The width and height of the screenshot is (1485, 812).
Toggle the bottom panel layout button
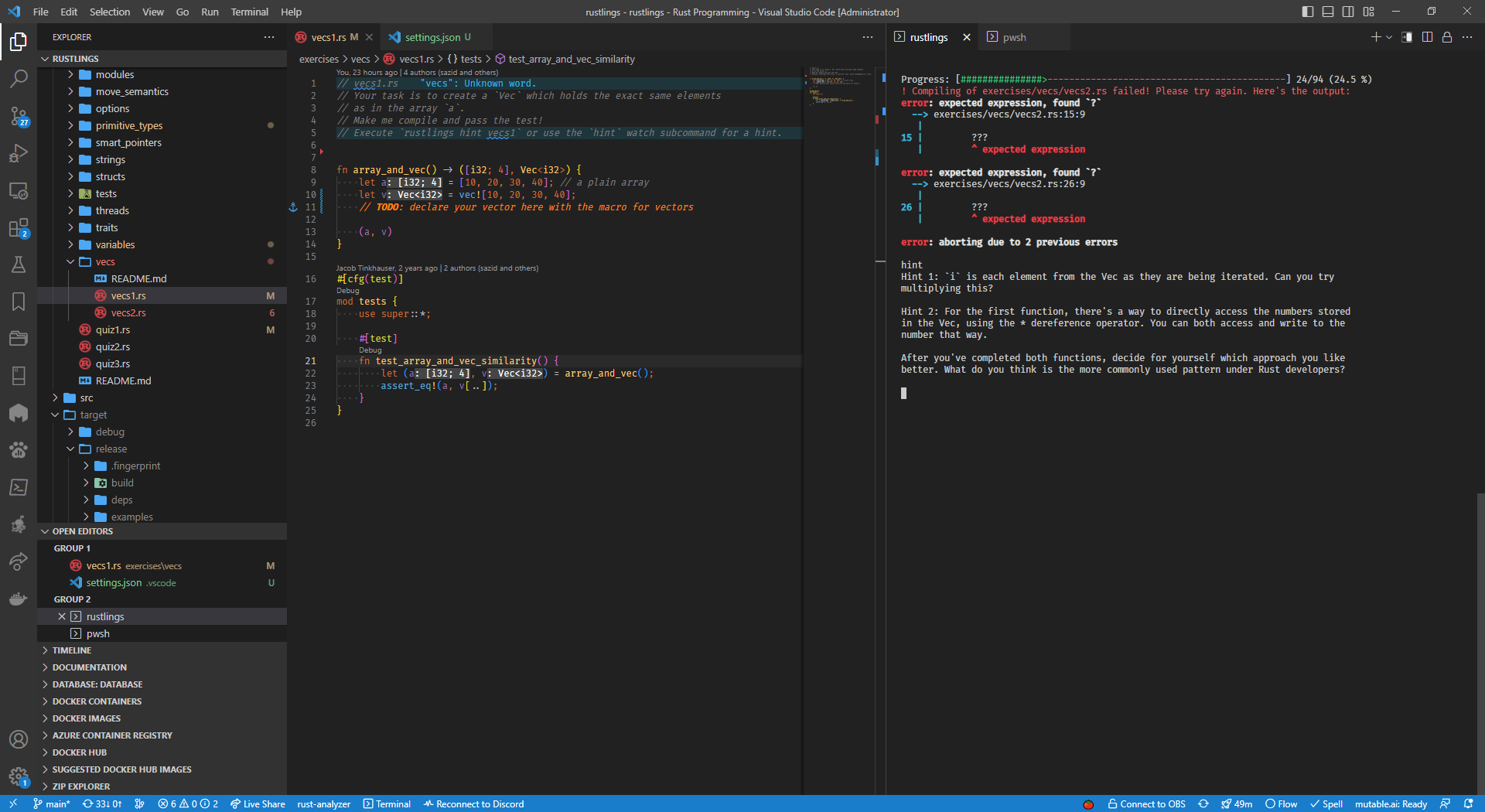(1328, 12)
